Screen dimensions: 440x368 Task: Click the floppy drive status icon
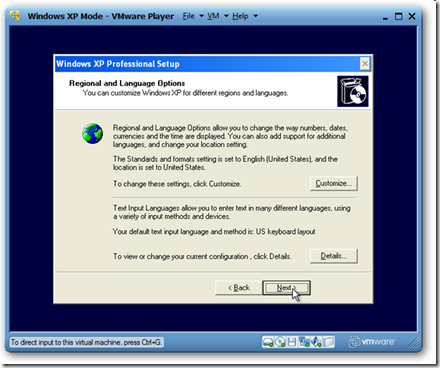[292, 342]
